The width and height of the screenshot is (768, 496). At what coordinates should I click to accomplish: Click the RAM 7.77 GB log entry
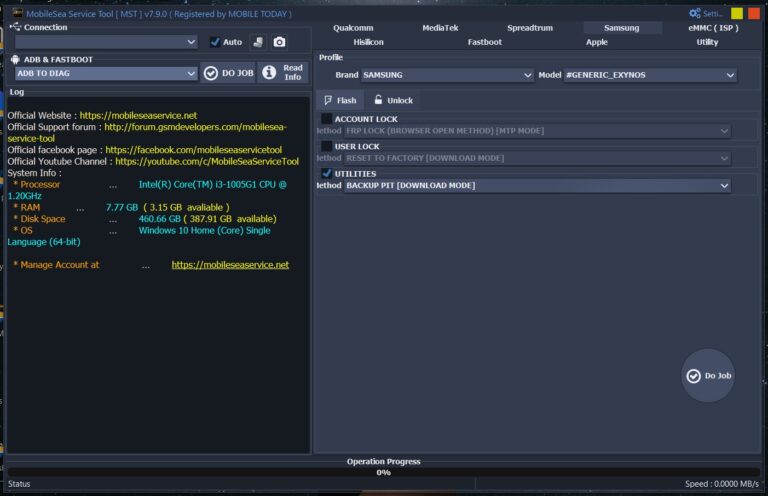pos(121,207)
